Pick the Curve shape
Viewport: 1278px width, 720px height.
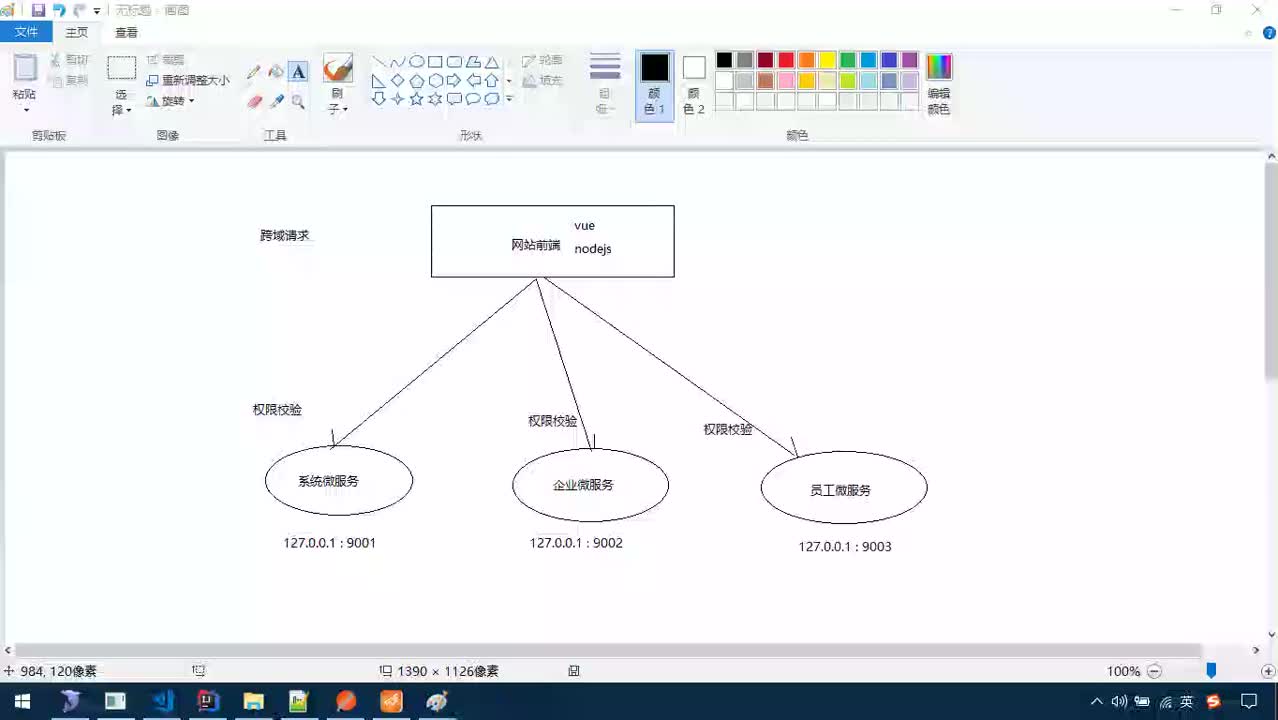click(398, 62)
